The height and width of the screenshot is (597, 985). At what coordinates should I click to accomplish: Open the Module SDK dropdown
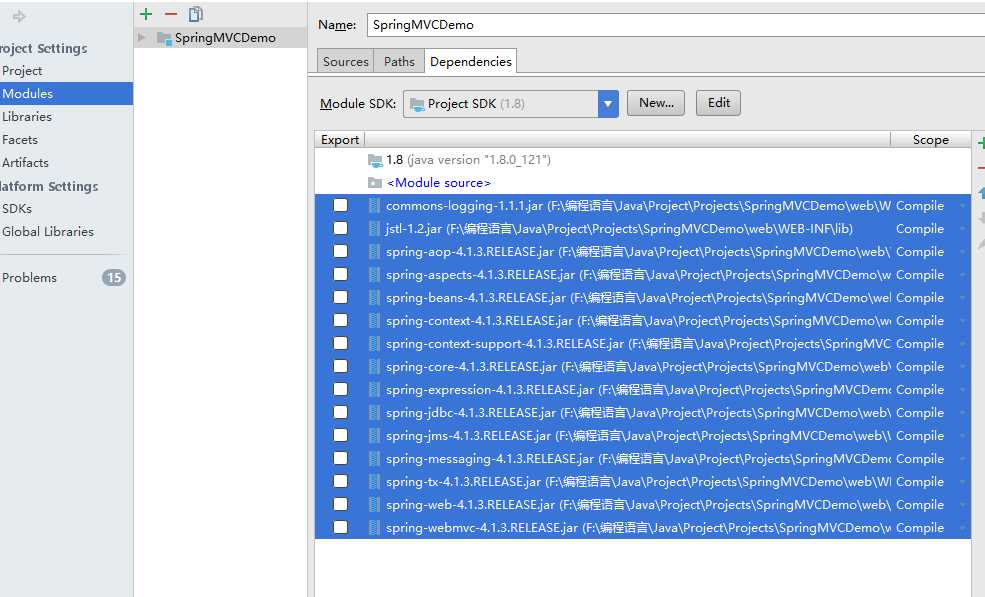608,104
